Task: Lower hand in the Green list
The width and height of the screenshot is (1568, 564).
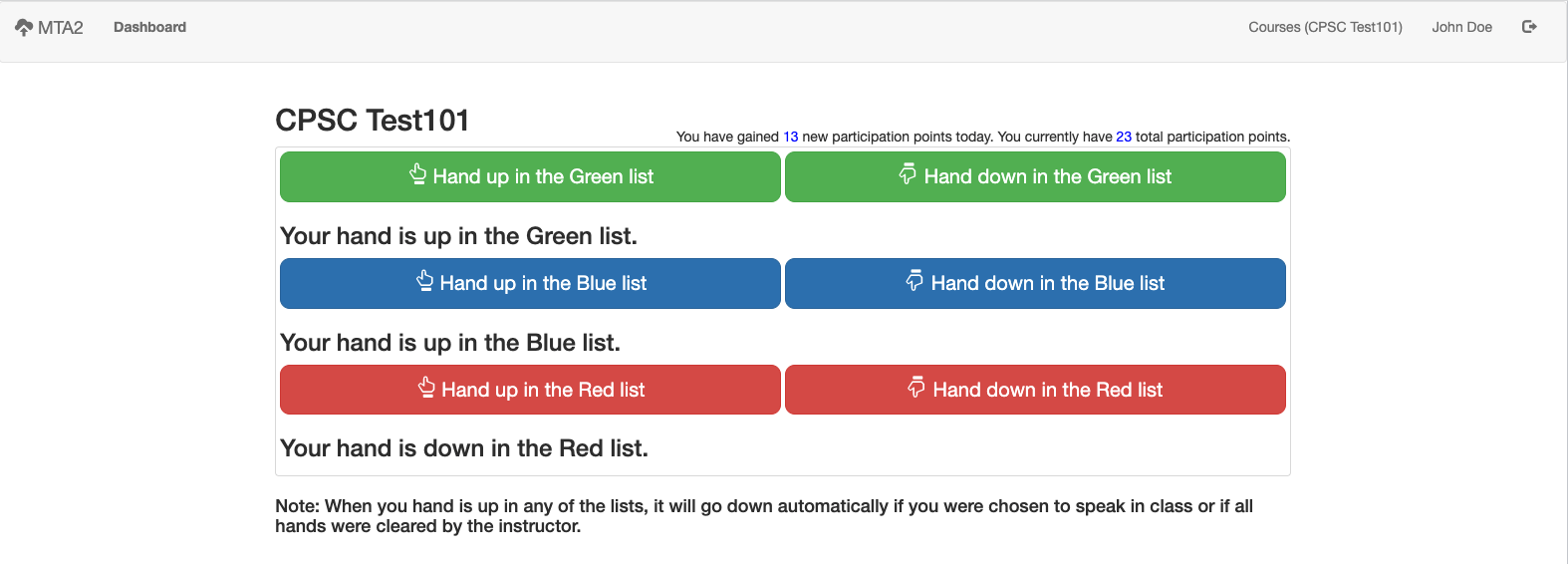Action: click(x=1035, y=176)
